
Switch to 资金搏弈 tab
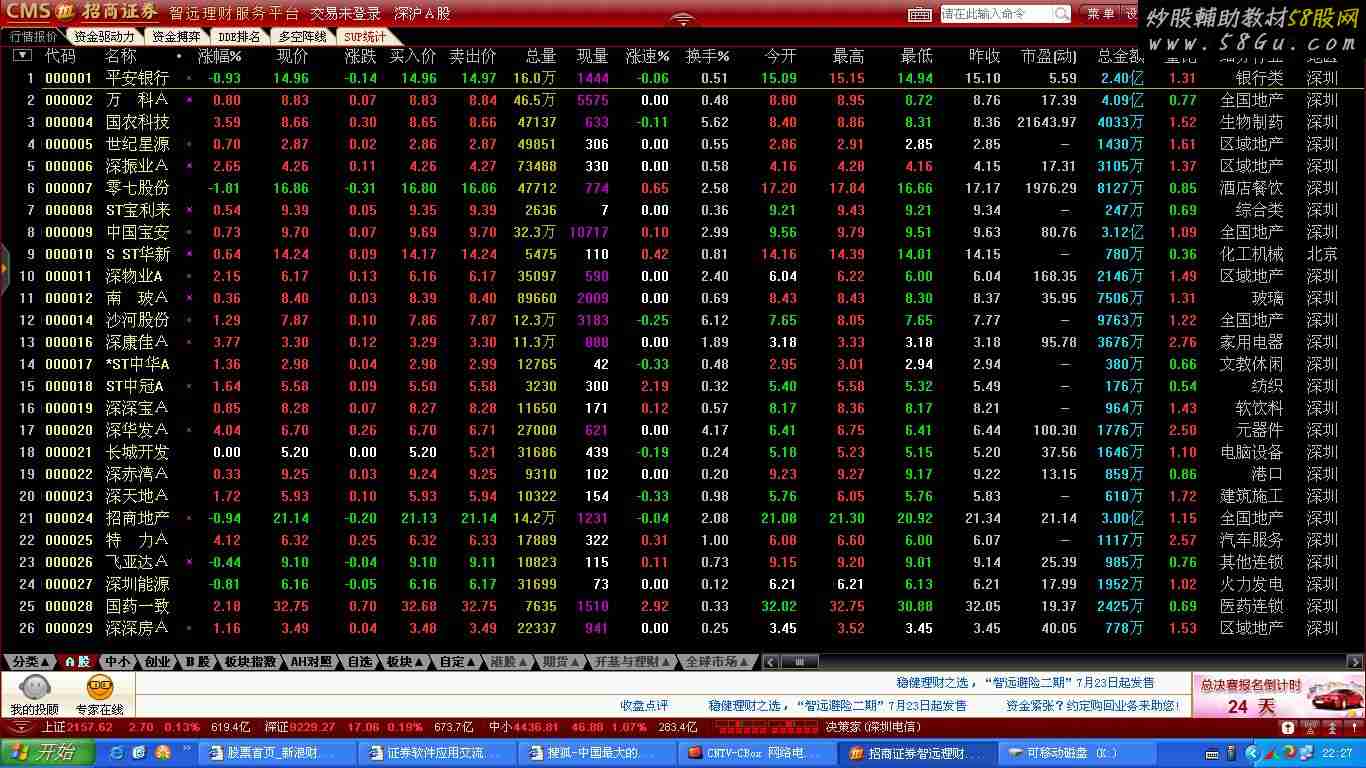click(x=175, y=36)
